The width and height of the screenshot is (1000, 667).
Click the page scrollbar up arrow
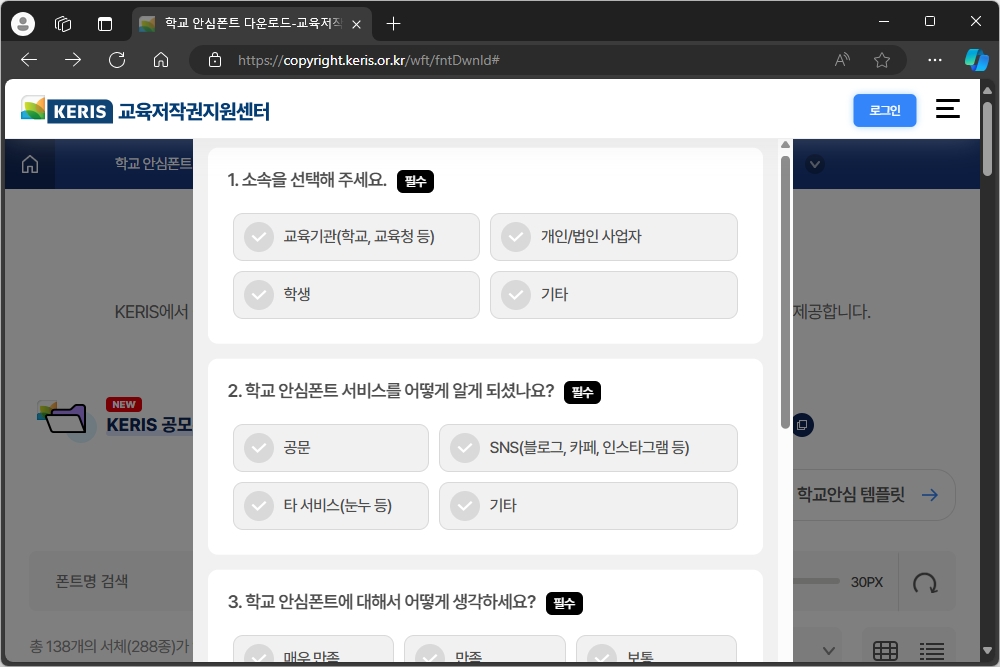click(x=987, y=90)
